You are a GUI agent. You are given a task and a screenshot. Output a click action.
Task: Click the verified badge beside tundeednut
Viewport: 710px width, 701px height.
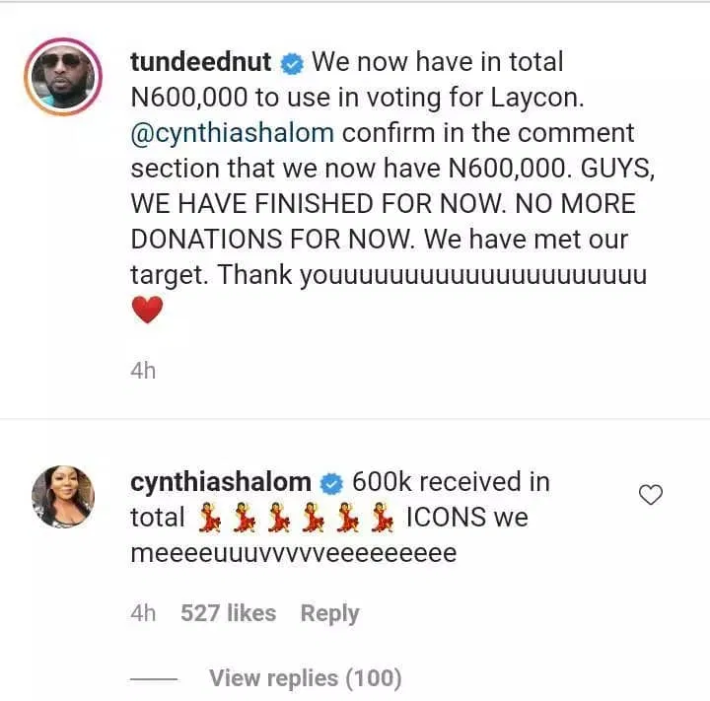pos(292,63)
